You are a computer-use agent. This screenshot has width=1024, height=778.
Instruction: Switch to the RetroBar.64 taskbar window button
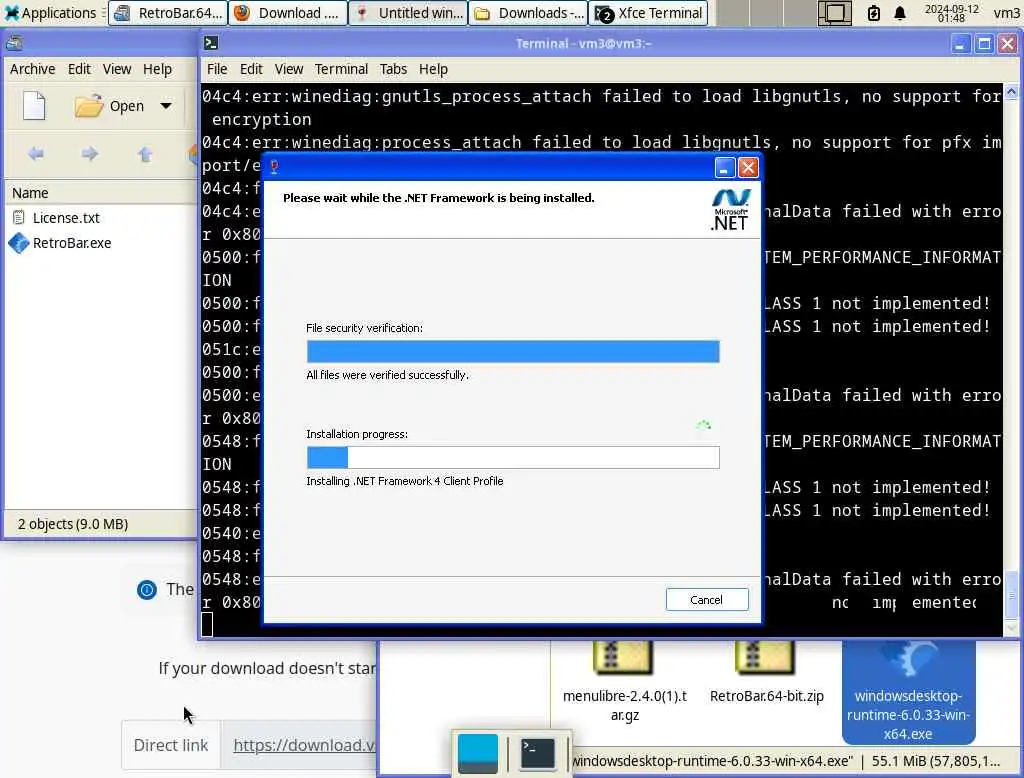click(x=168, y=12)
